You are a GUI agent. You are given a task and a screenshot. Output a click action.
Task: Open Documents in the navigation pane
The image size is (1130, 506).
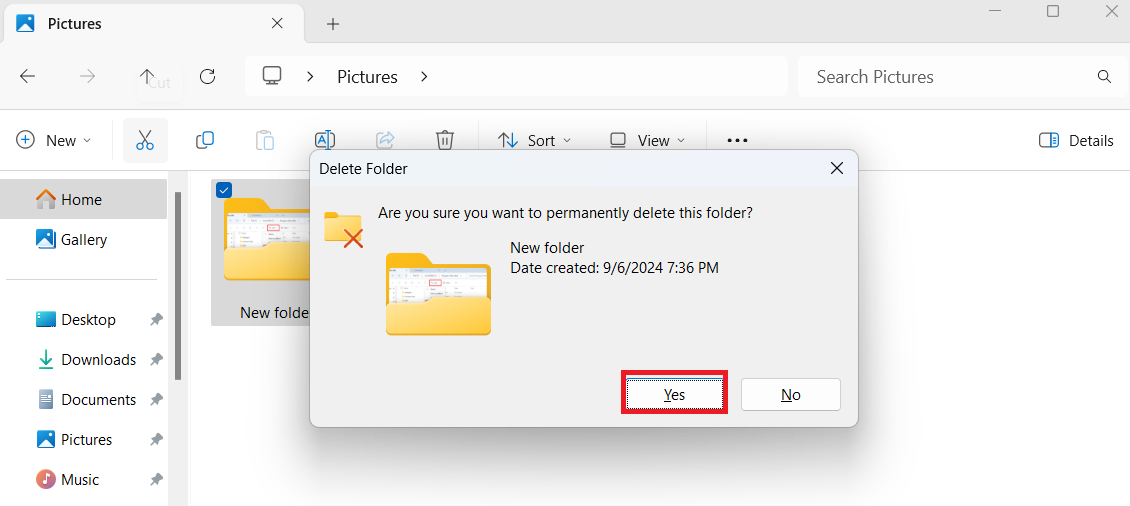(84, 399)
